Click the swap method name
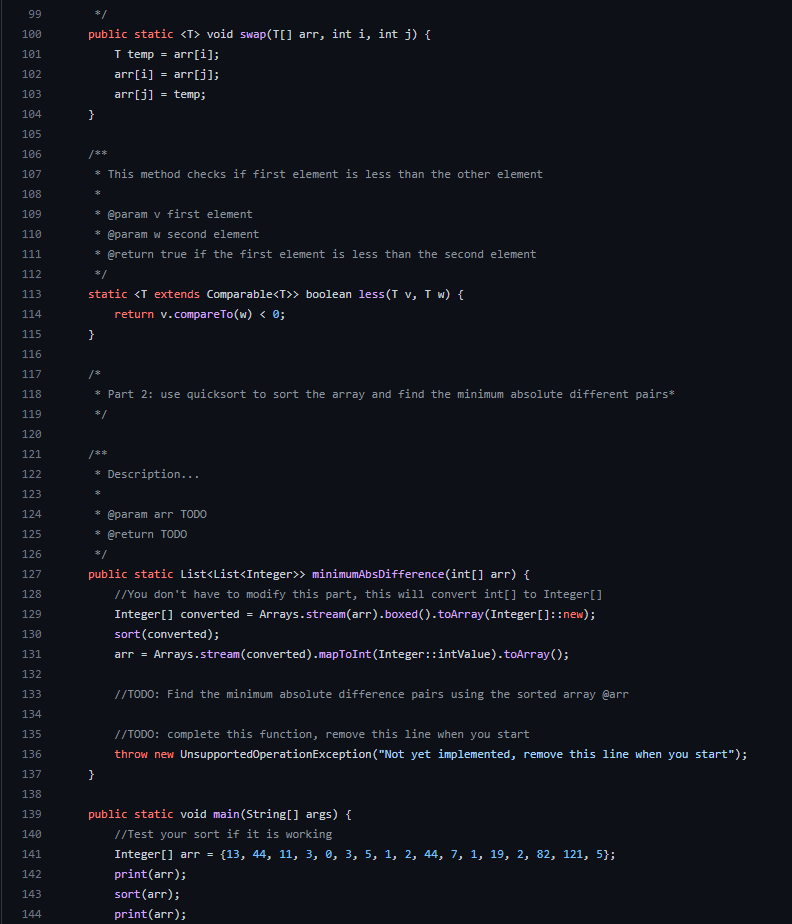Image resolution: width=792 pixels, height=924 pixels. [x=253, y=34]
